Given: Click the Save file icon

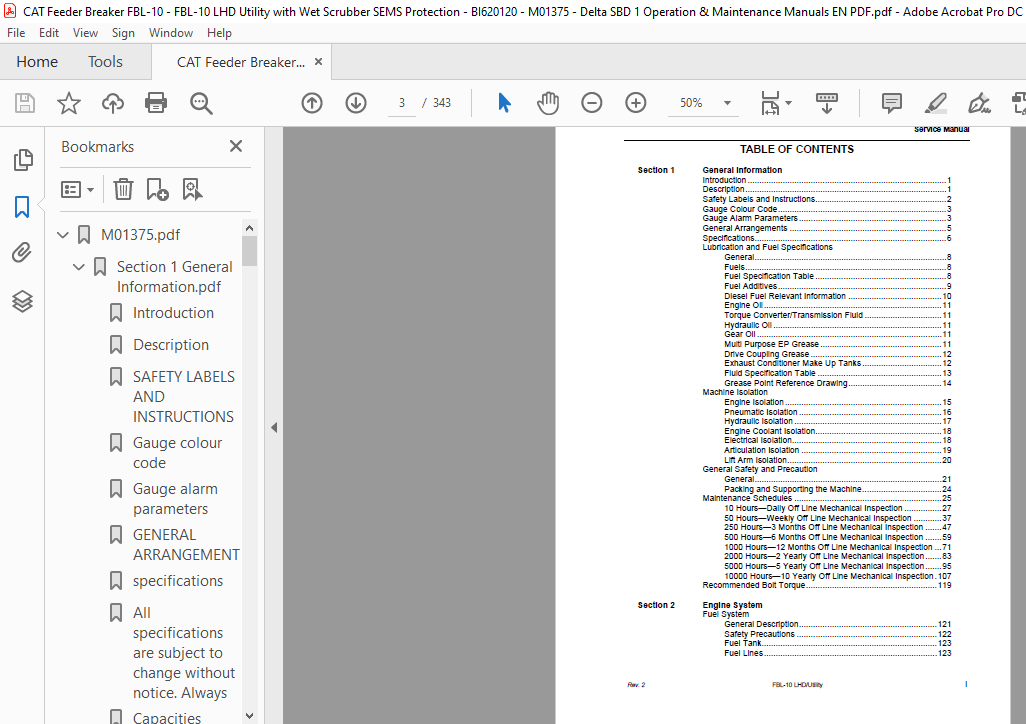Looking at the screenshot, I should [25, 103].
